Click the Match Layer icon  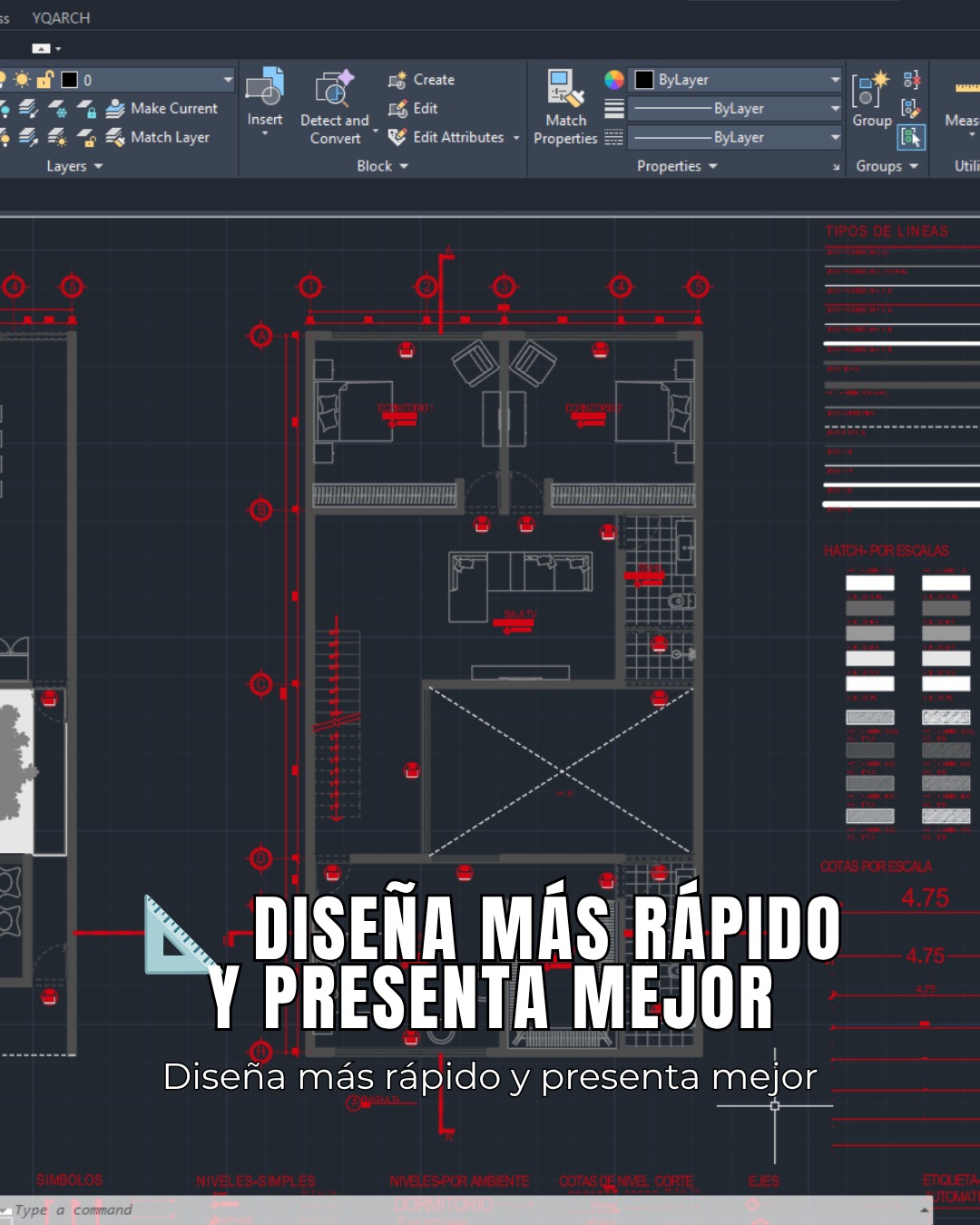point(115,138)
